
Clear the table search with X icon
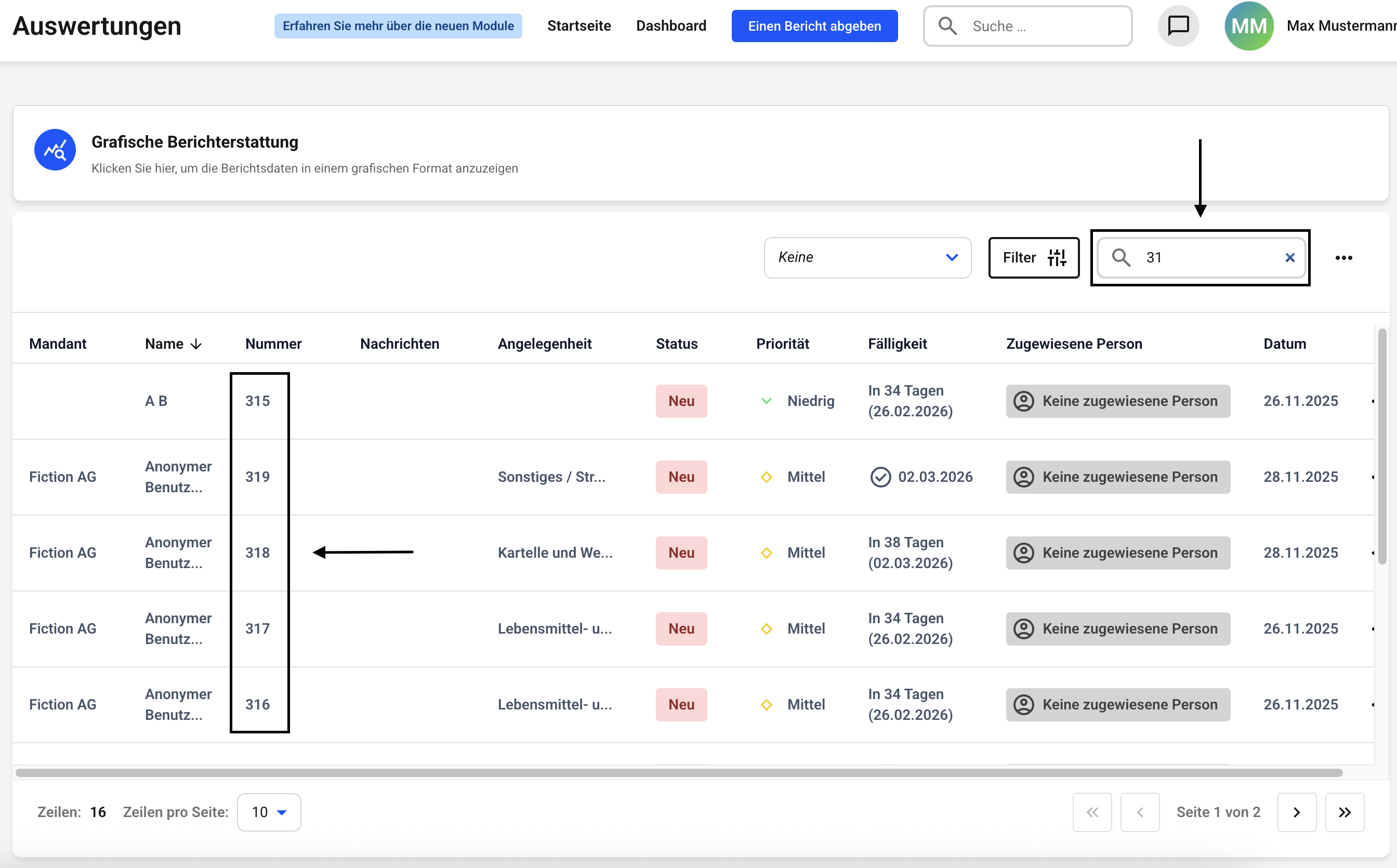[1289, 258]
